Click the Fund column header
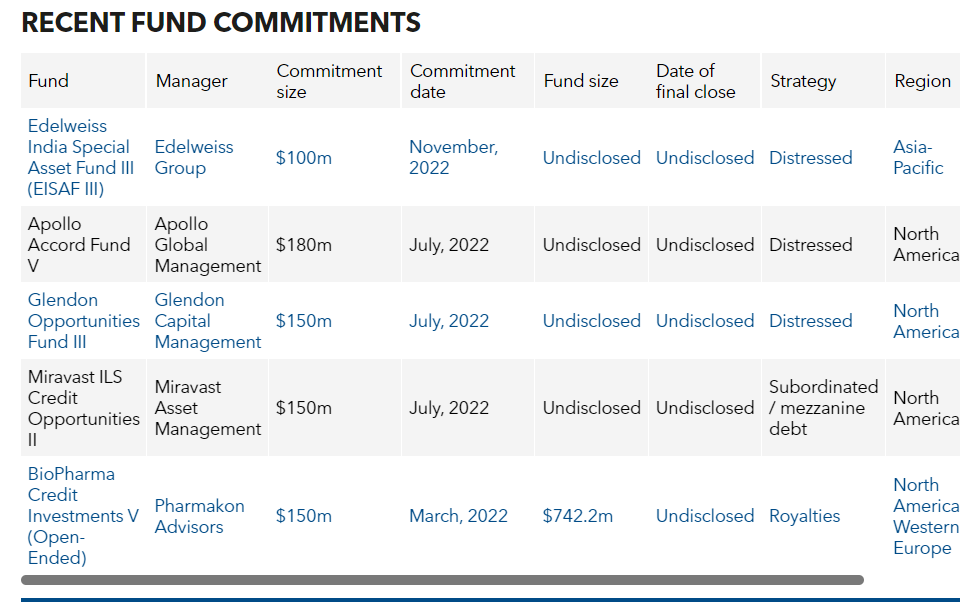The height and width of the screenshot is (602, 972). [x=46, y=80]
